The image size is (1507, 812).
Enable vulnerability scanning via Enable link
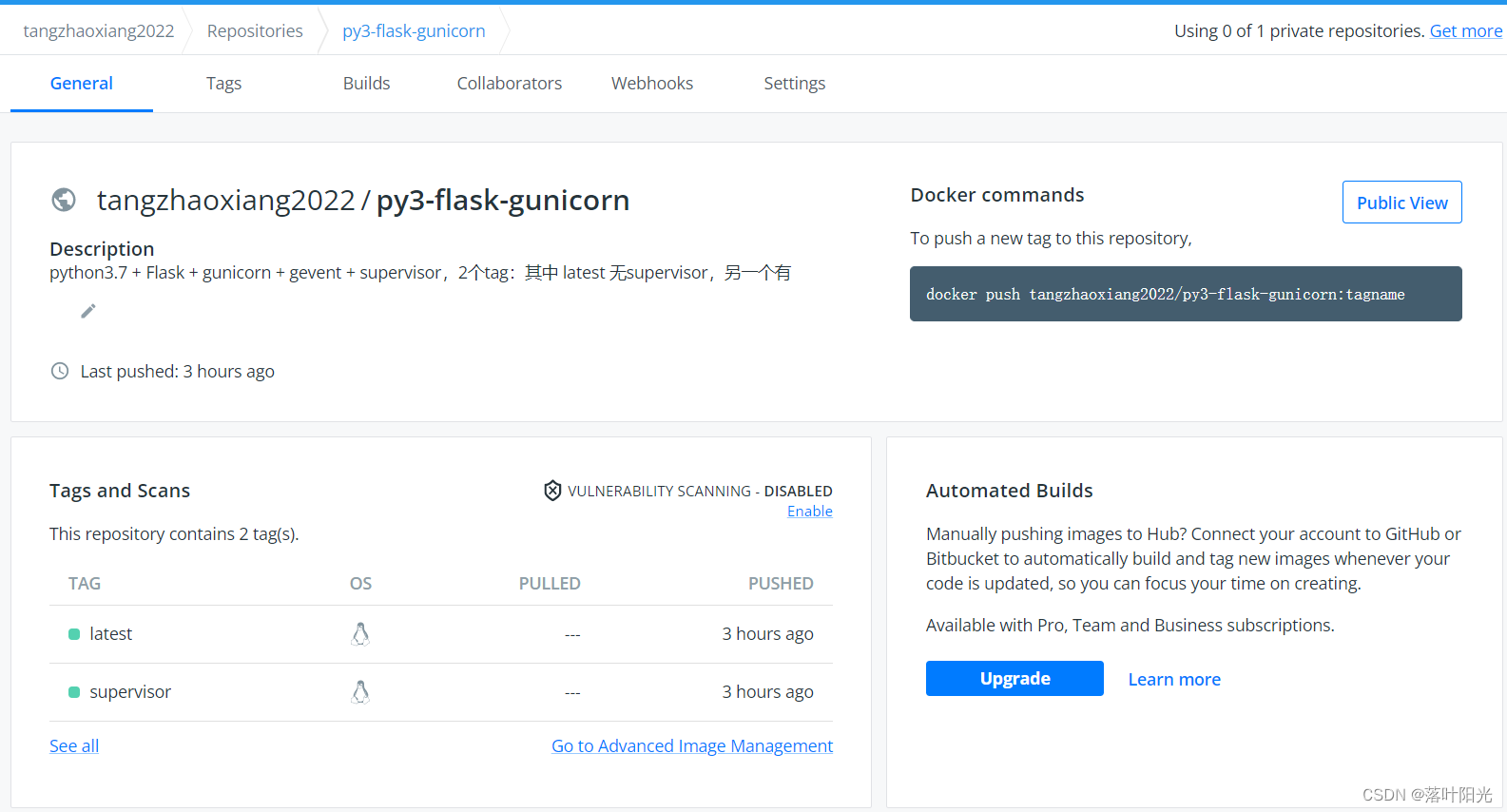[810, 512]
